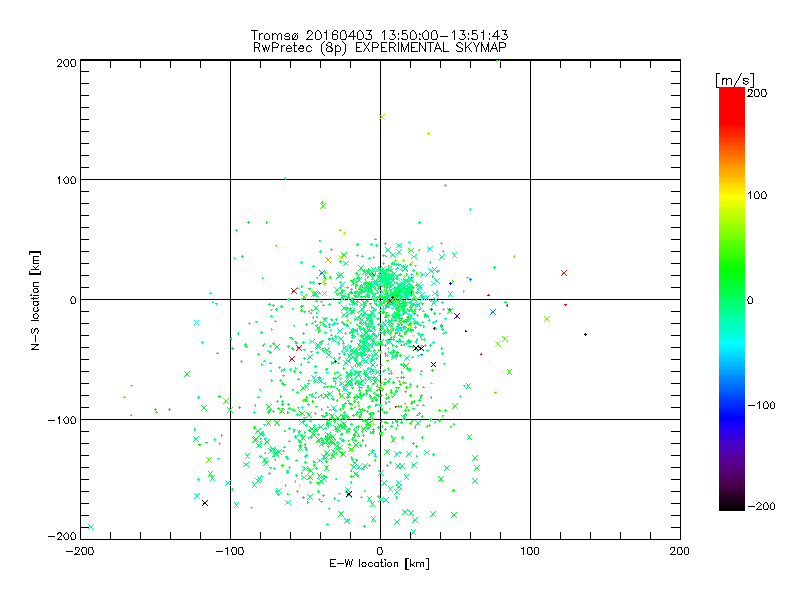Click the '-100' label on the color bar
Image resolution: width=800 pixels, height=600 pixels.
click(x=761, y=406)
